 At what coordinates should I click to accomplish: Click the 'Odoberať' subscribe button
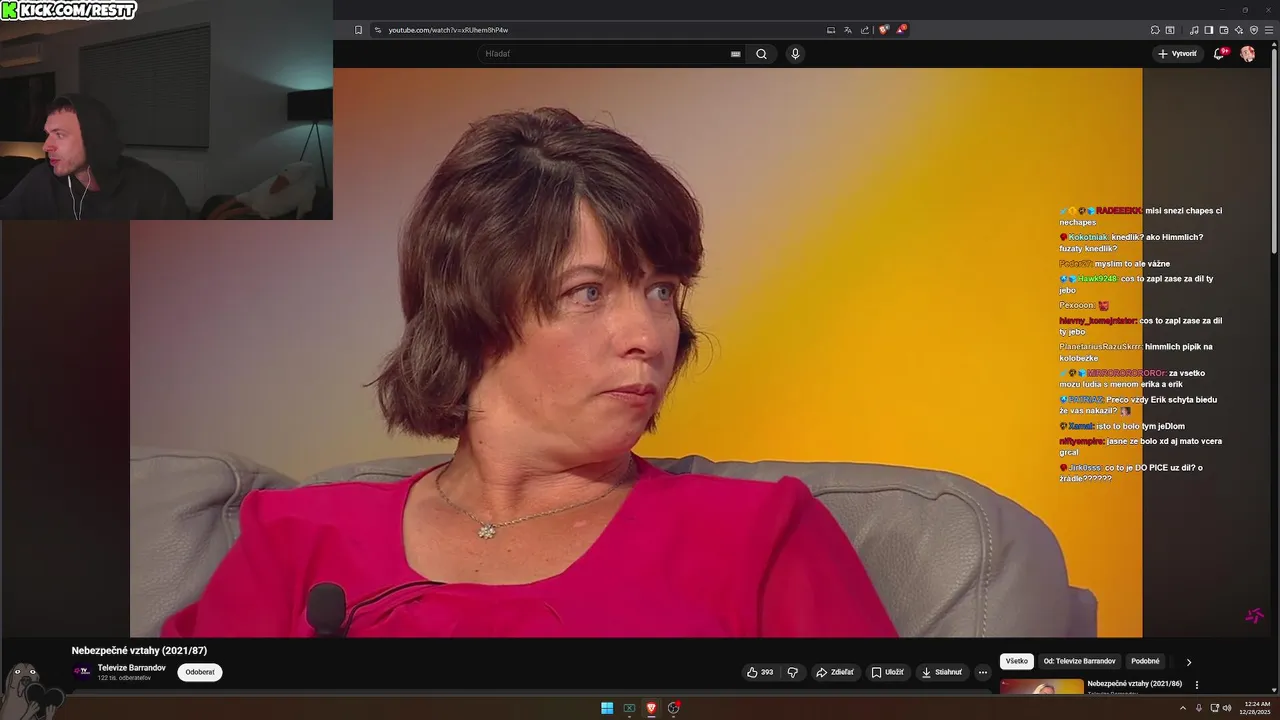click(x=200, y=672)
